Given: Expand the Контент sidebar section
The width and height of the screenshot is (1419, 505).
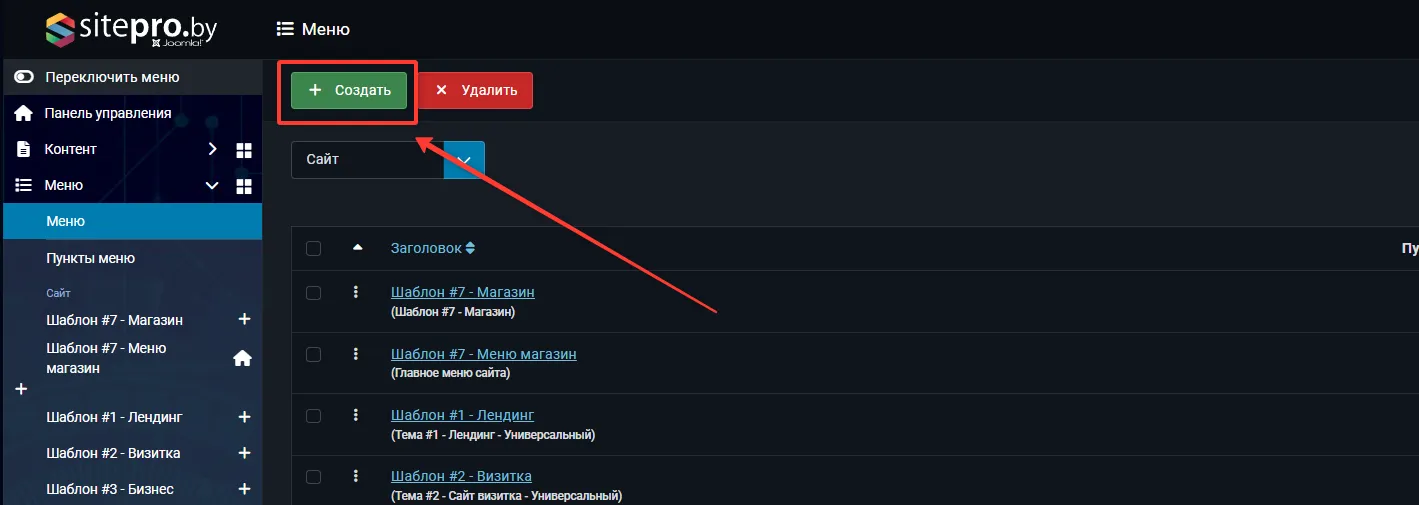Looking at the screenshot, I should point(211,149).
